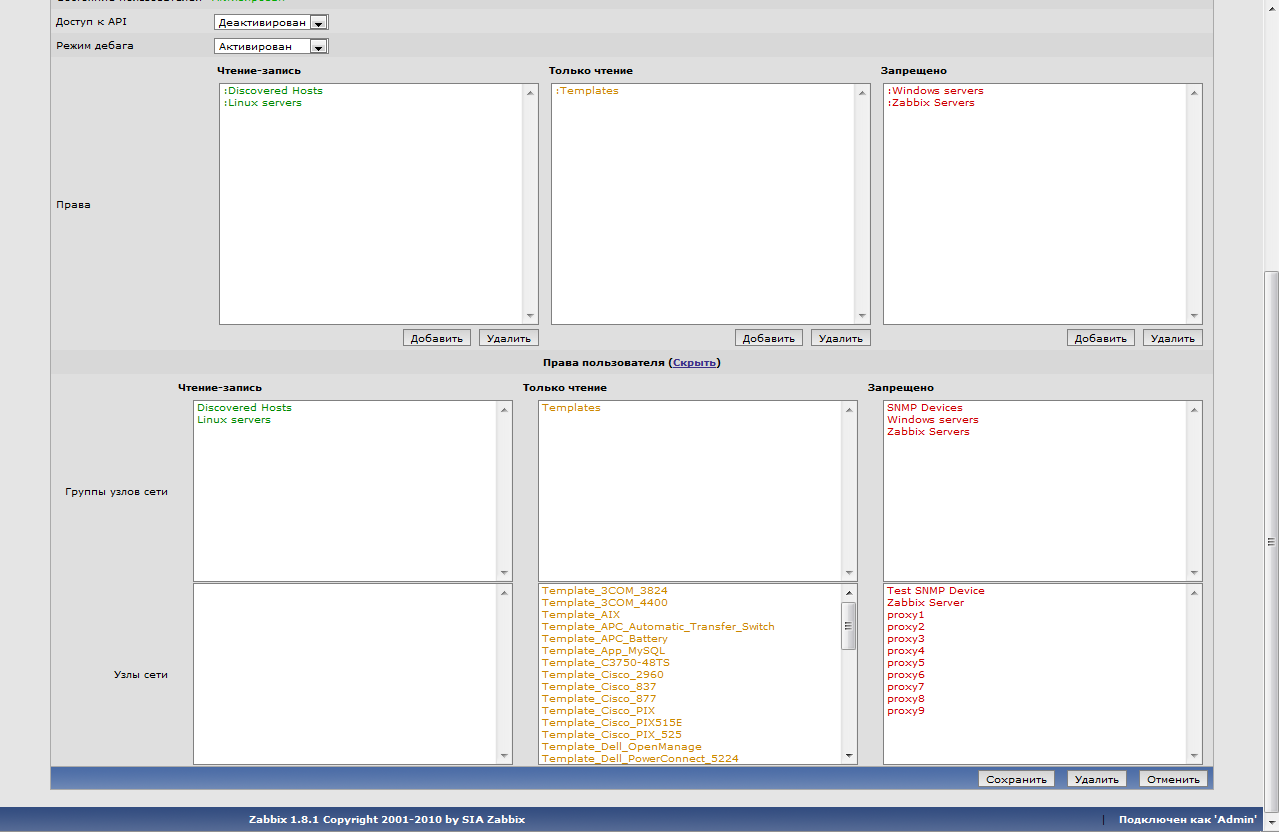Viewport: 1279px width, 832px height.
Task: Click Удалить button next to Сохранить
Action: pyautogui.click(x=1097, y=779)
